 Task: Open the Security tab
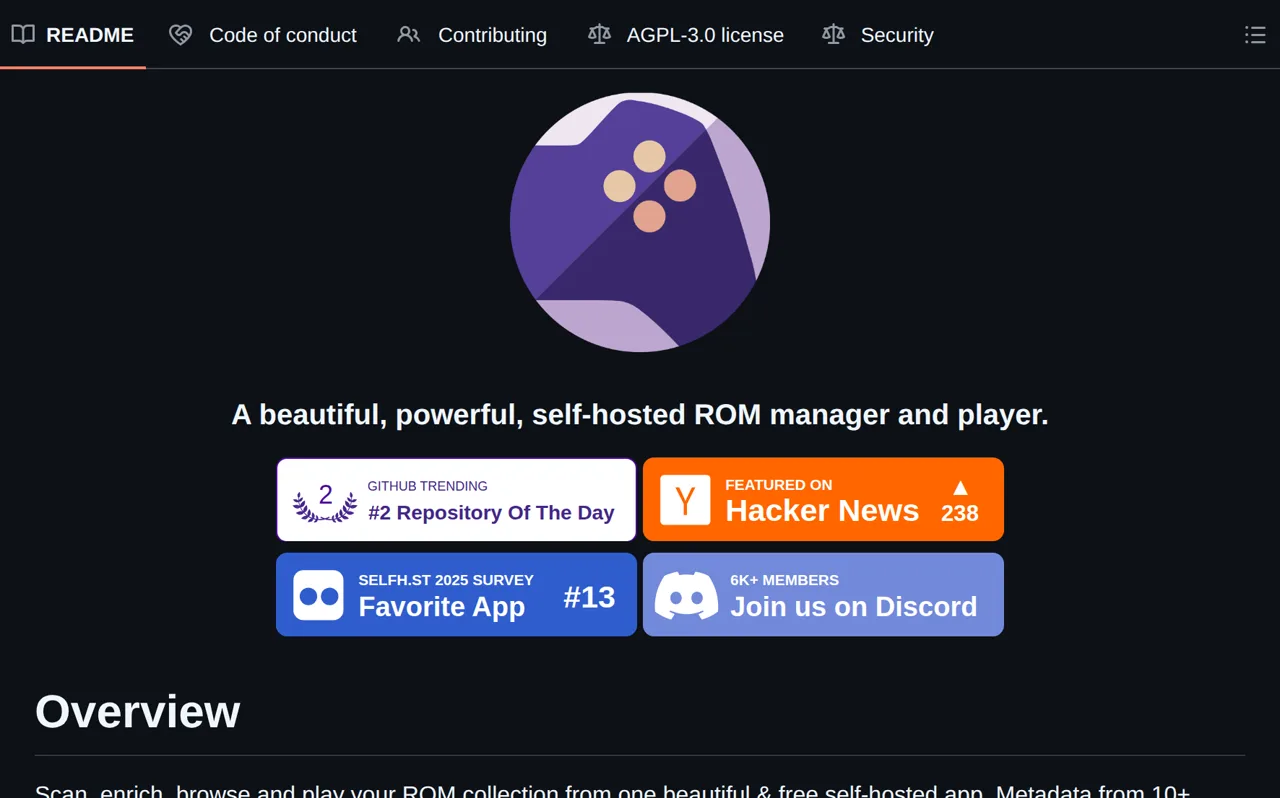[x=878, y=35]
